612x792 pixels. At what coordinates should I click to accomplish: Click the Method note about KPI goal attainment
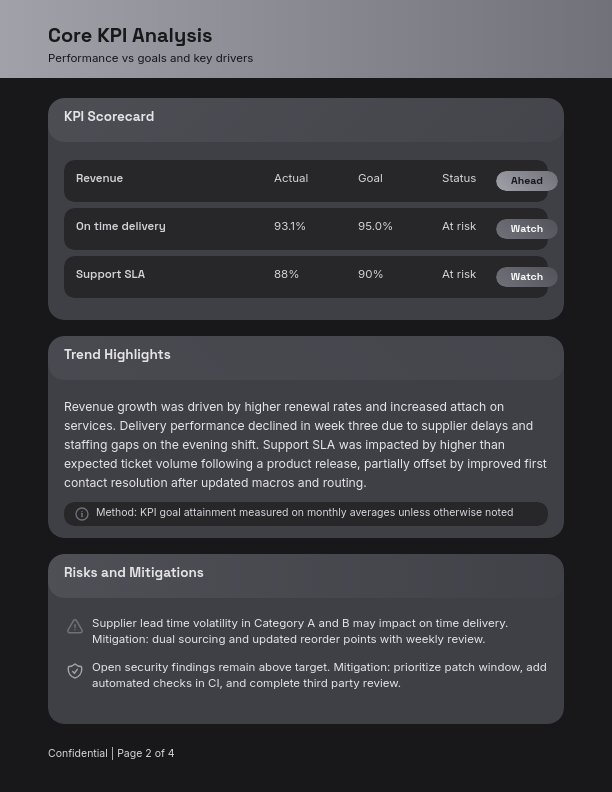pyautogui.click(x=304, y=513)
